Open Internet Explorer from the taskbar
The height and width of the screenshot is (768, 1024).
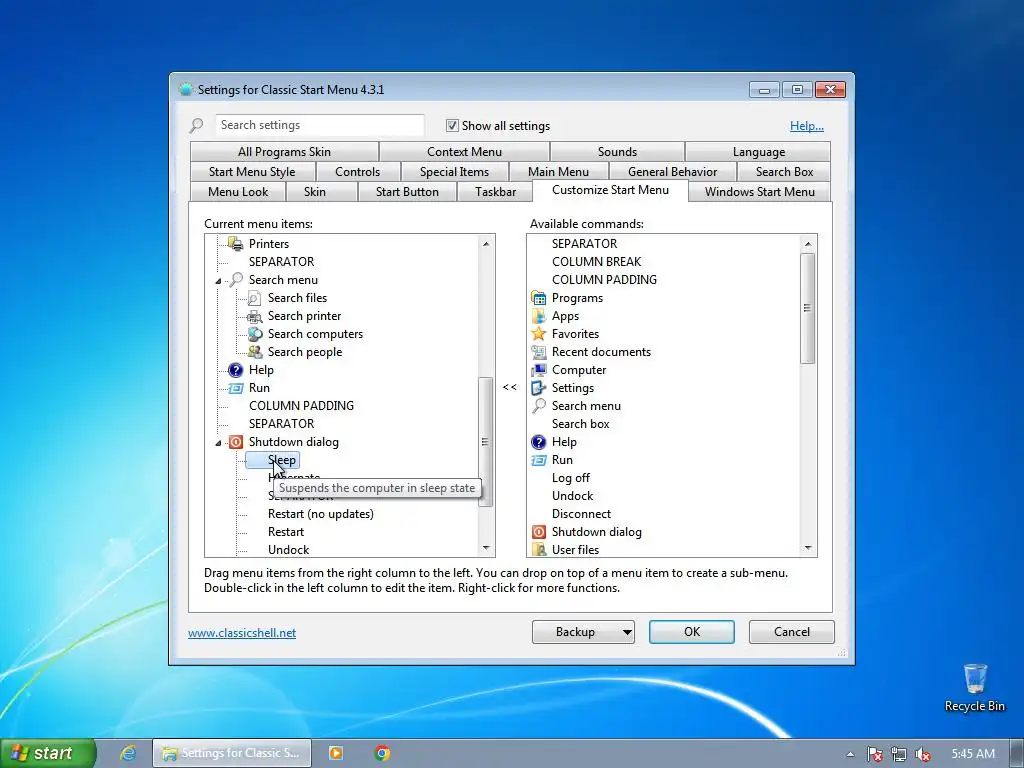(128, 753)
